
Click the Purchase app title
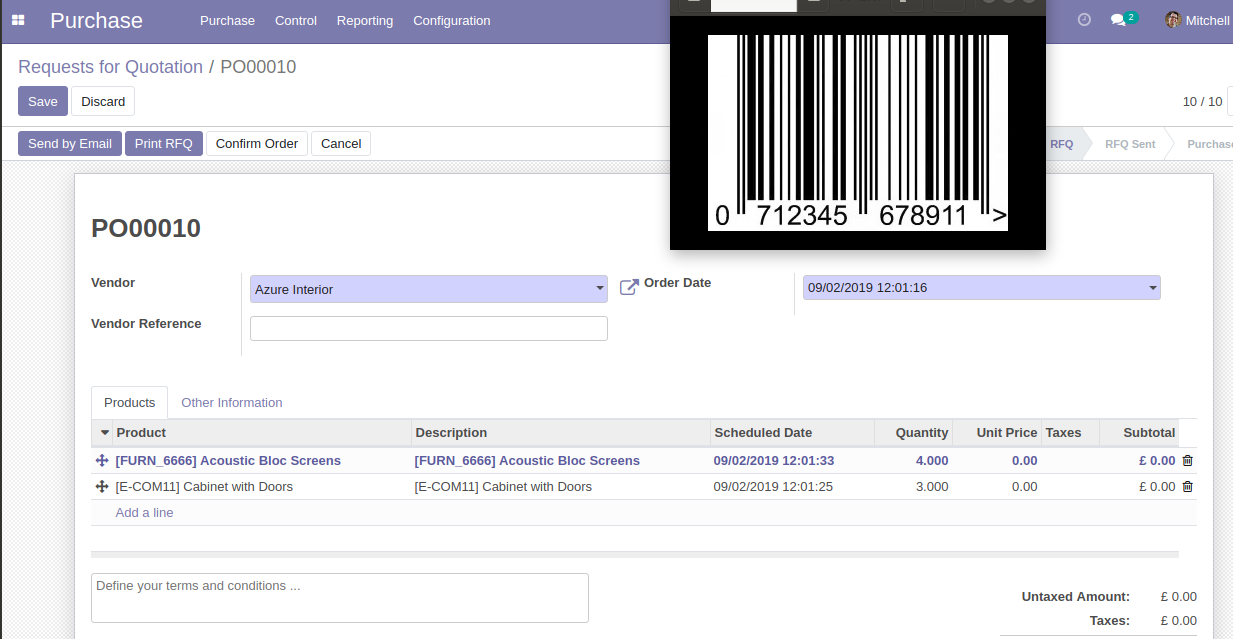click(96, 20)
